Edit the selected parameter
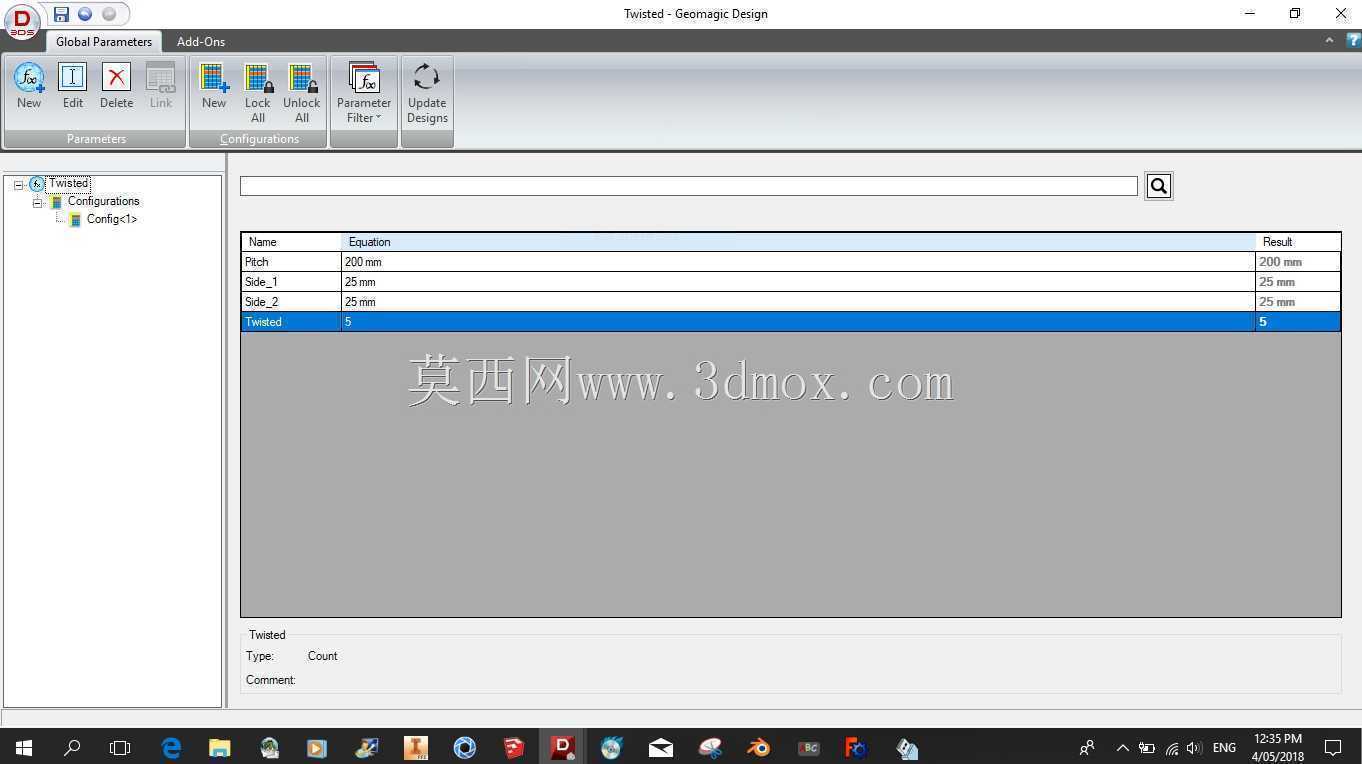Screen dimensions: 1362x764 (x=73, y=86)
